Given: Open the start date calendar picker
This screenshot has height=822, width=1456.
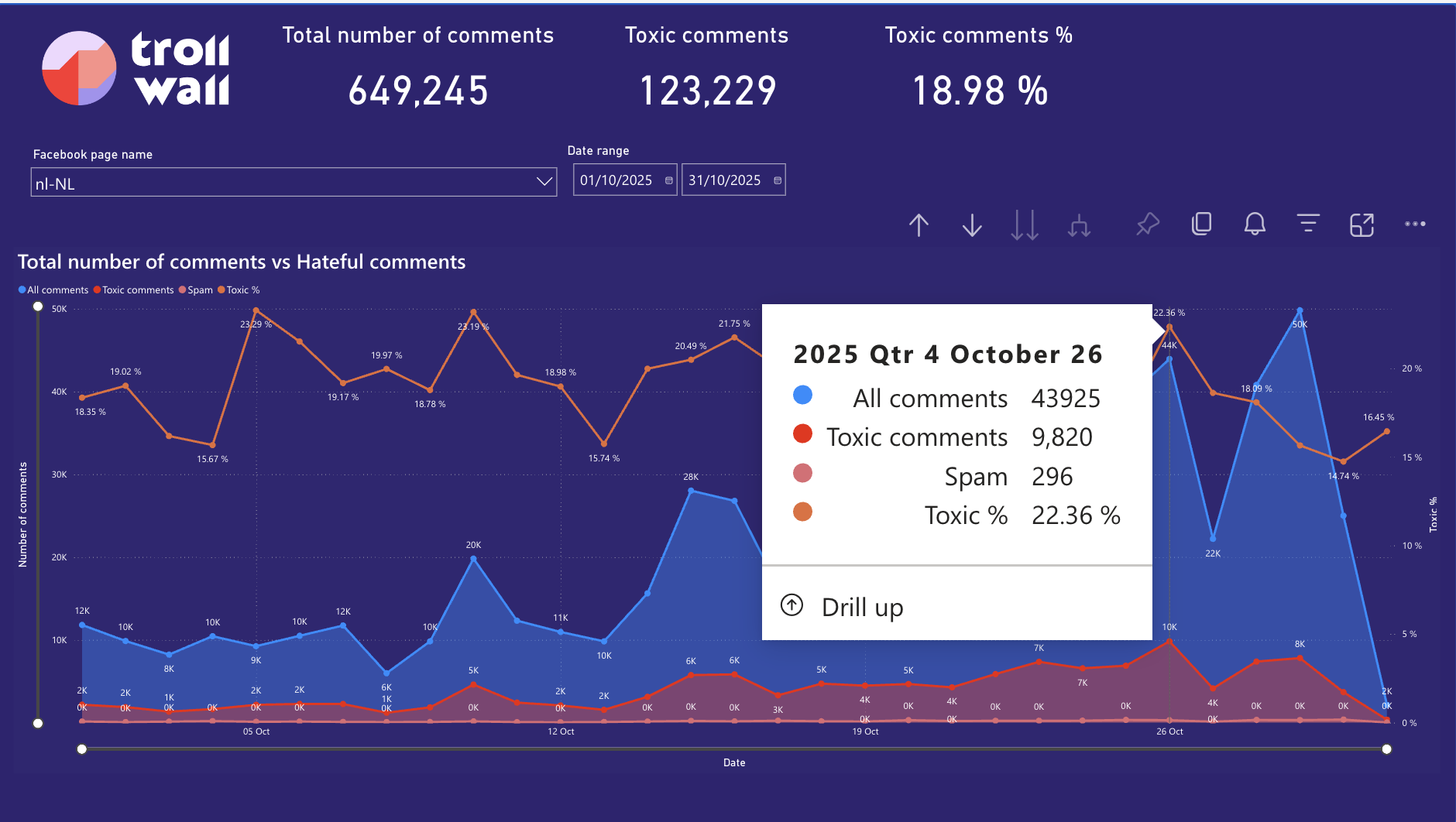Looking at the screenshot, I should point(668,180).
